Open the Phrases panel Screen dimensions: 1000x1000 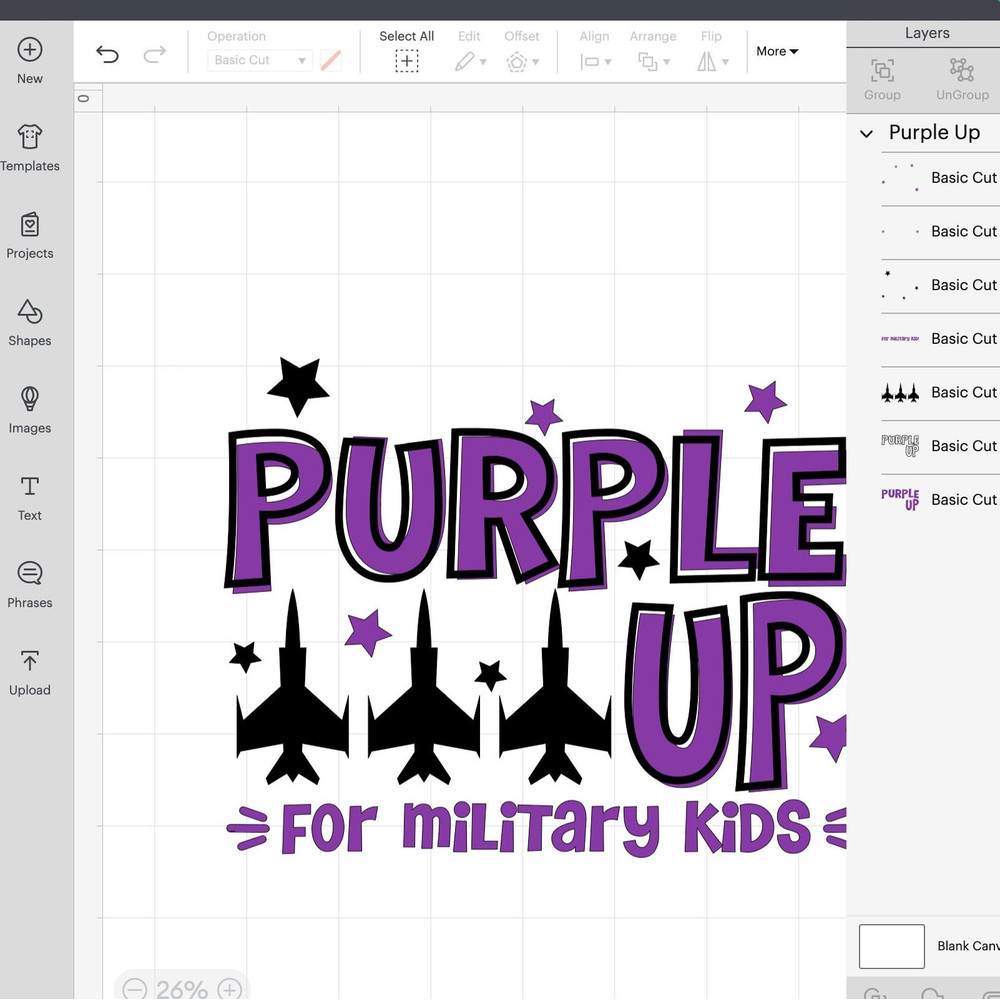point(30,574)
